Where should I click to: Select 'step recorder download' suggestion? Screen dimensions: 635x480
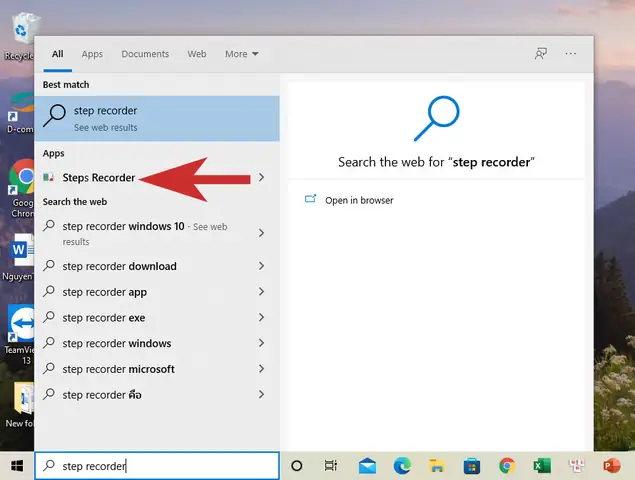click(157, 266)
